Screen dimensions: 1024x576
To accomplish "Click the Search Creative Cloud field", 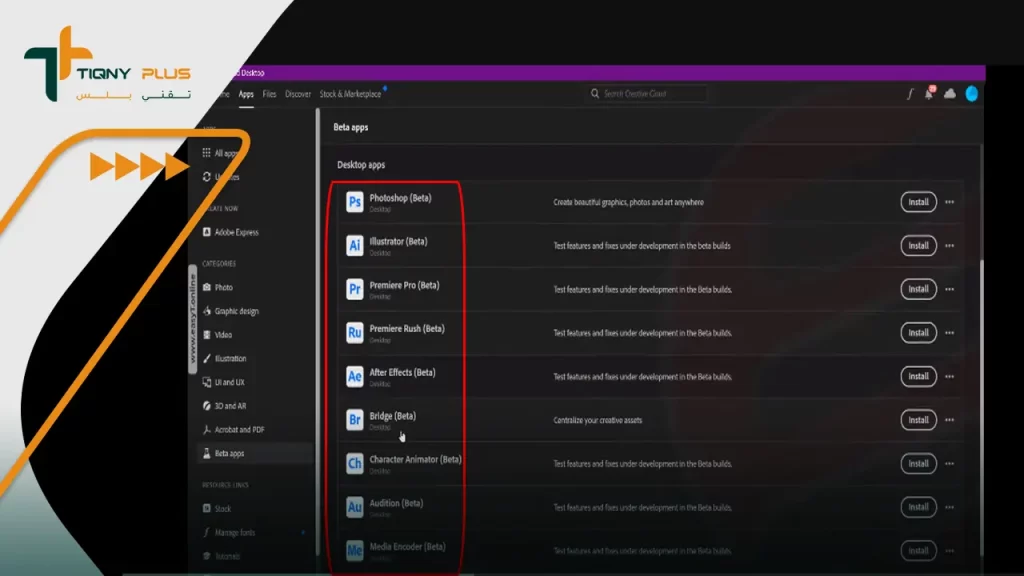I will [x=648, y=94].
